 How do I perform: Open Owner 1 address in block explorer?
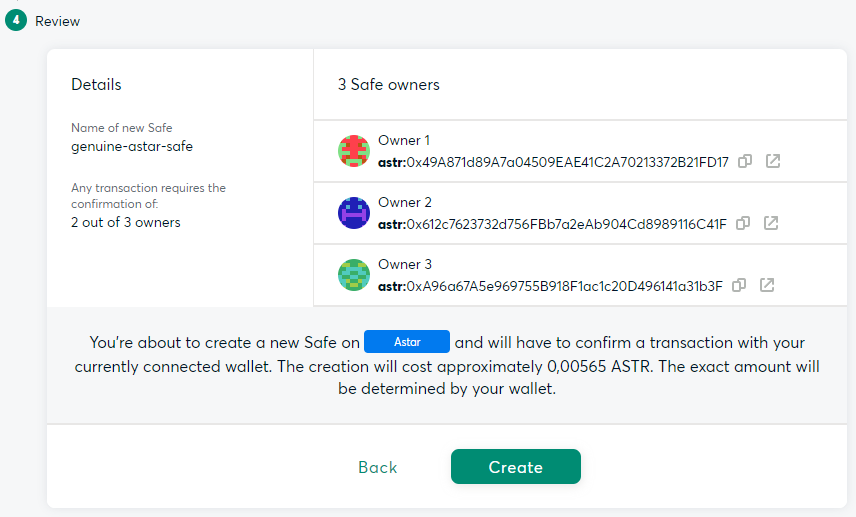click(x=773, y=161)
